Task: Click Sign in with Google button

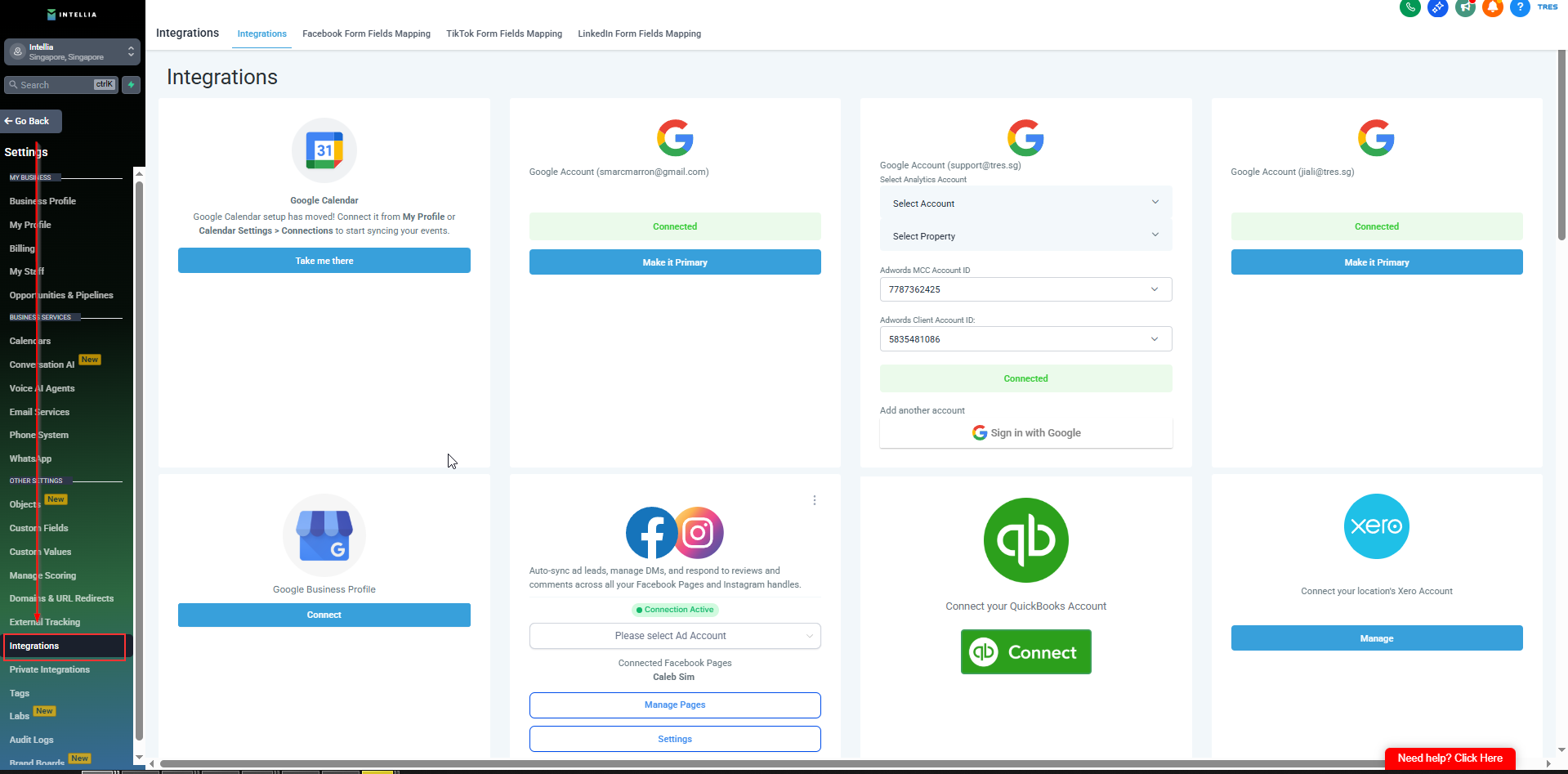Action: click(1025, 433)
